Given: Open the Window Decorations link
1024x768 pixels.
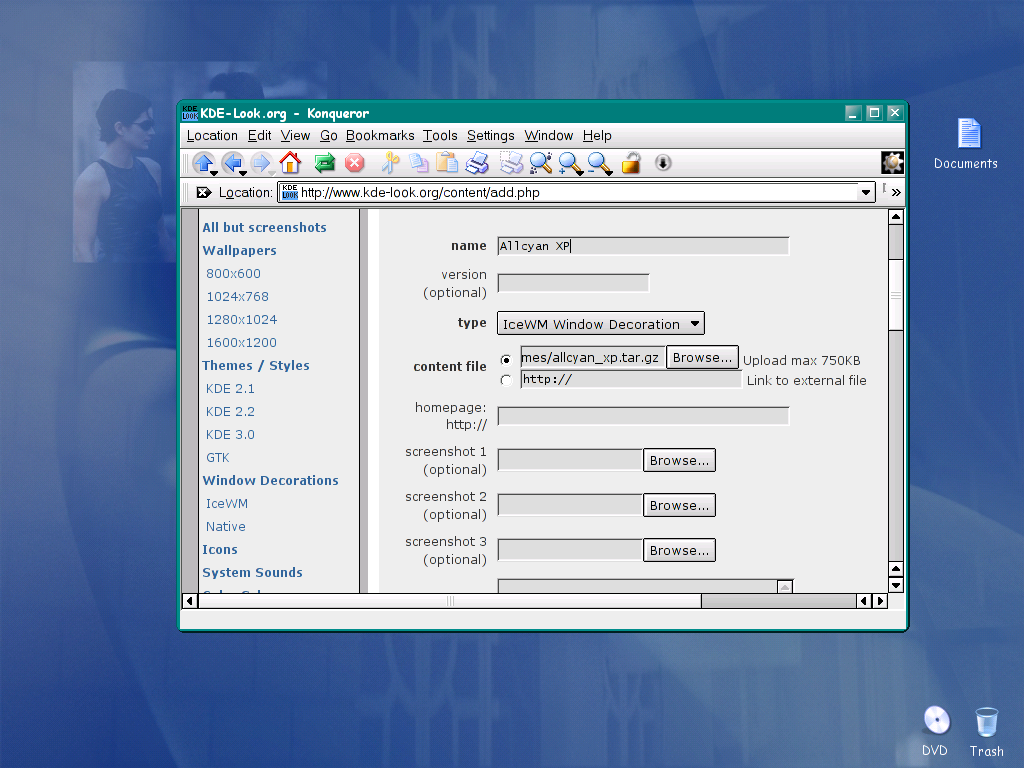Looking at the screenshot, I should click(270, 481).
